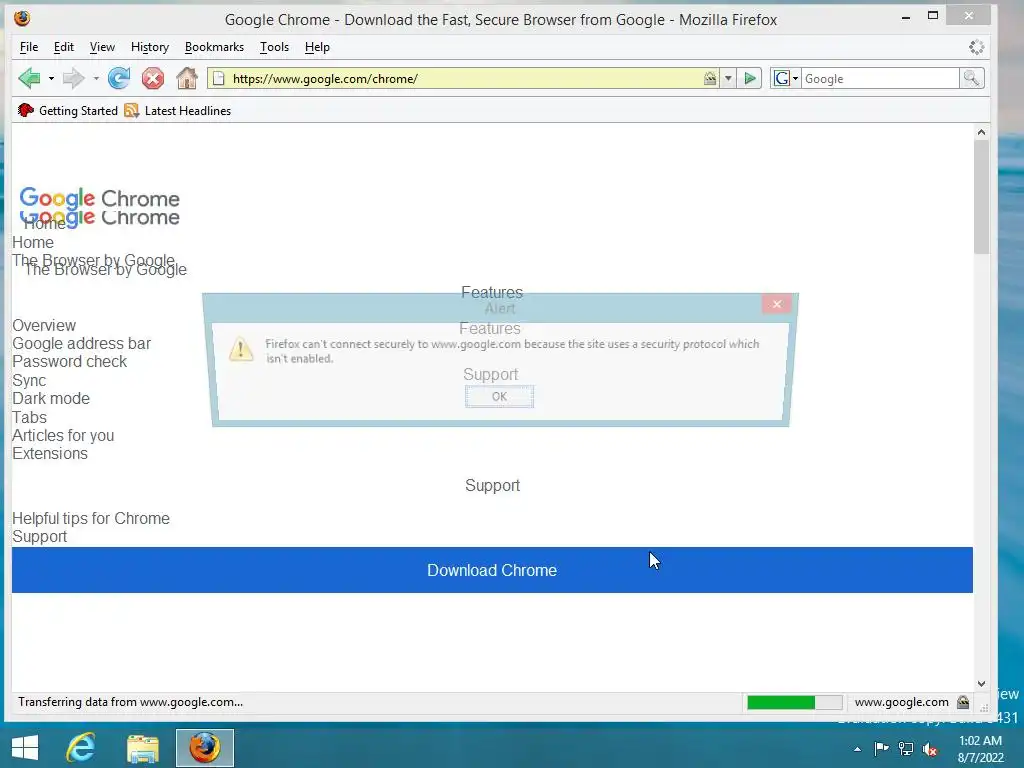The width and height of the screenshot is (1024, 768).
Task: Click the Tabs link
Action: (x=29, y=417)
